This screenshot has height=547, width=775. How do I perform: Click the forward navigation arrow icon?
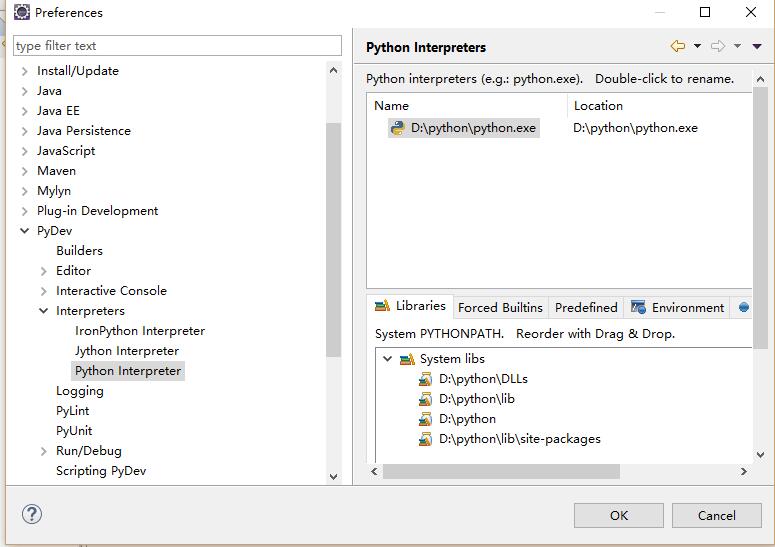pos(717,46)
